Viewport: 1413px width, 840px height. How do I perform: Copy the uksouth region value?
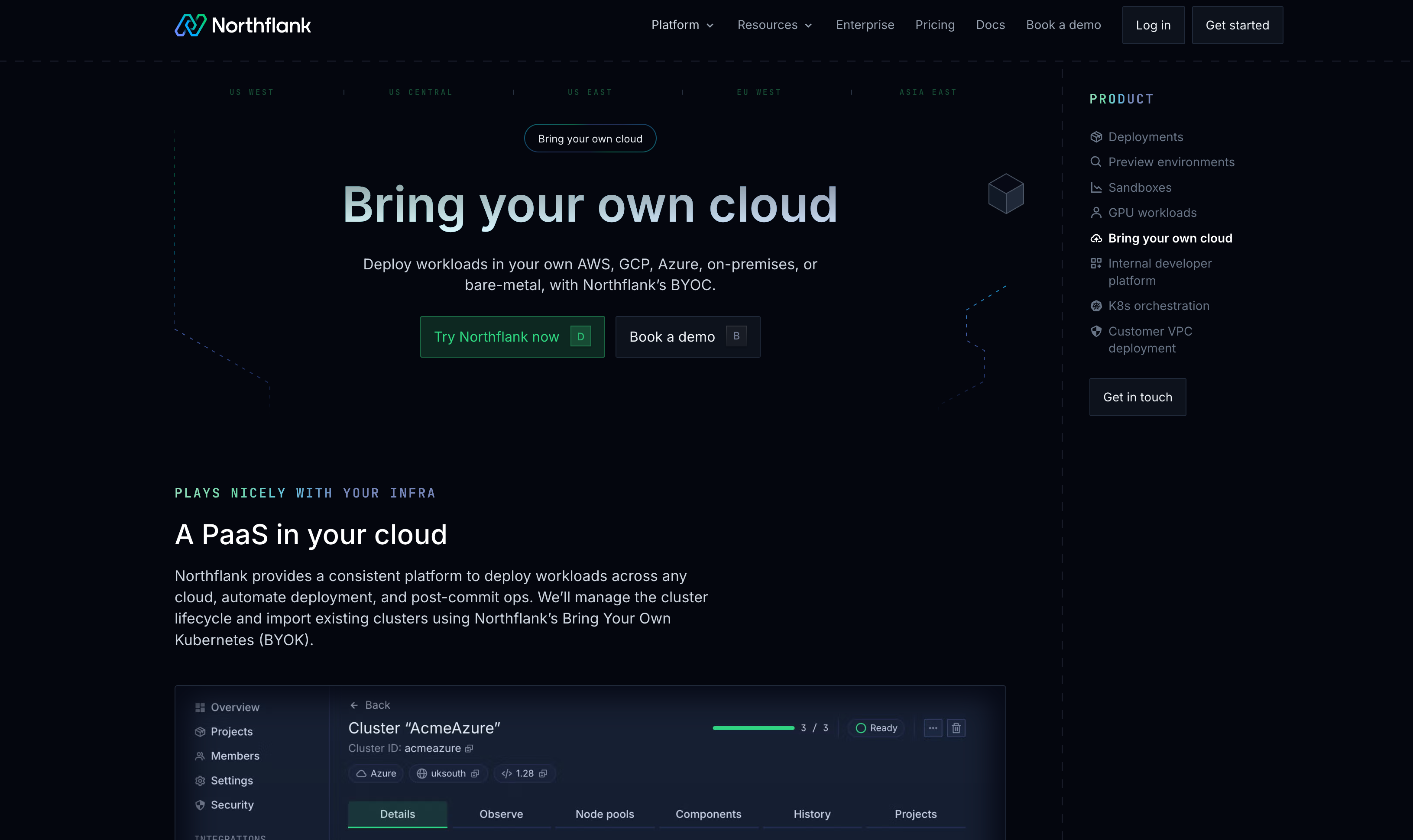475,774
